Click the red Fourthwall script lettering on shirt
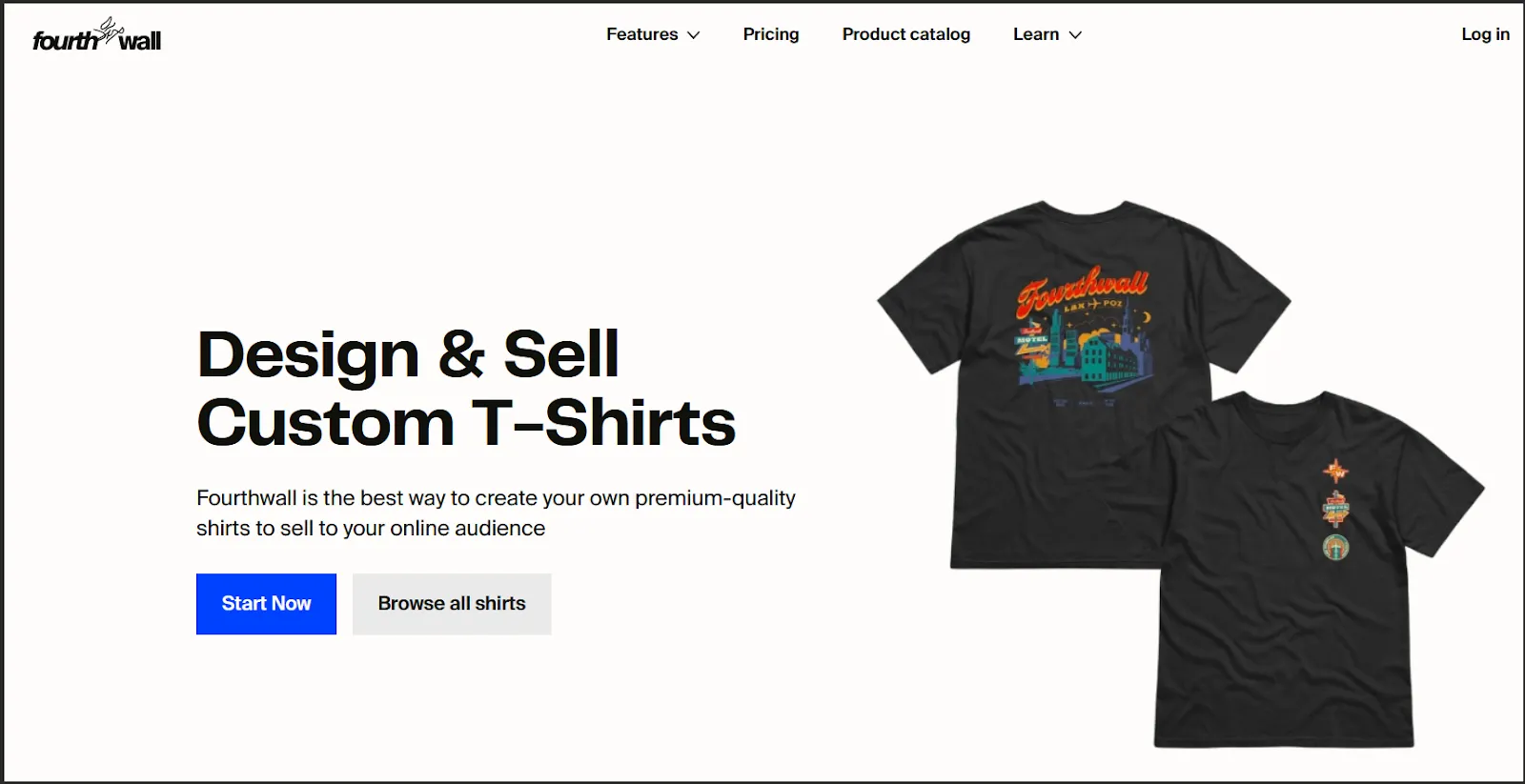The image size is (1525, 784). tap(1081, 288)
